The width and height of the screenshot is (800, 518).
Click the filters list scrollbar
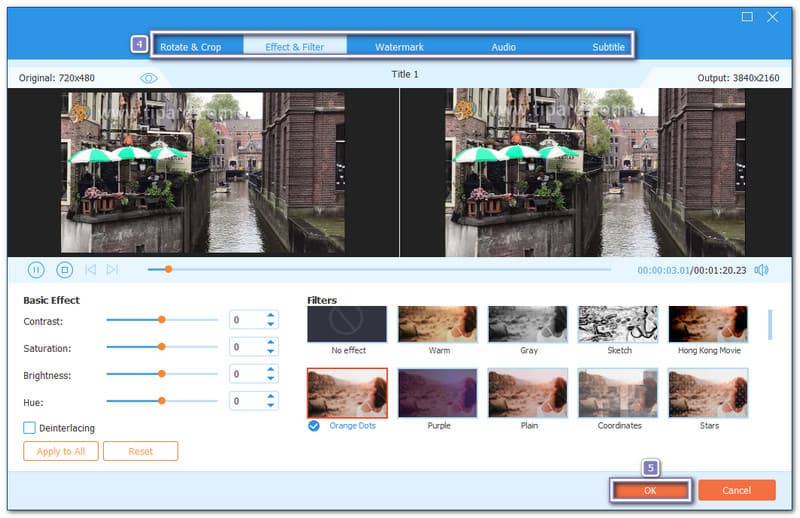pos(769,324)
